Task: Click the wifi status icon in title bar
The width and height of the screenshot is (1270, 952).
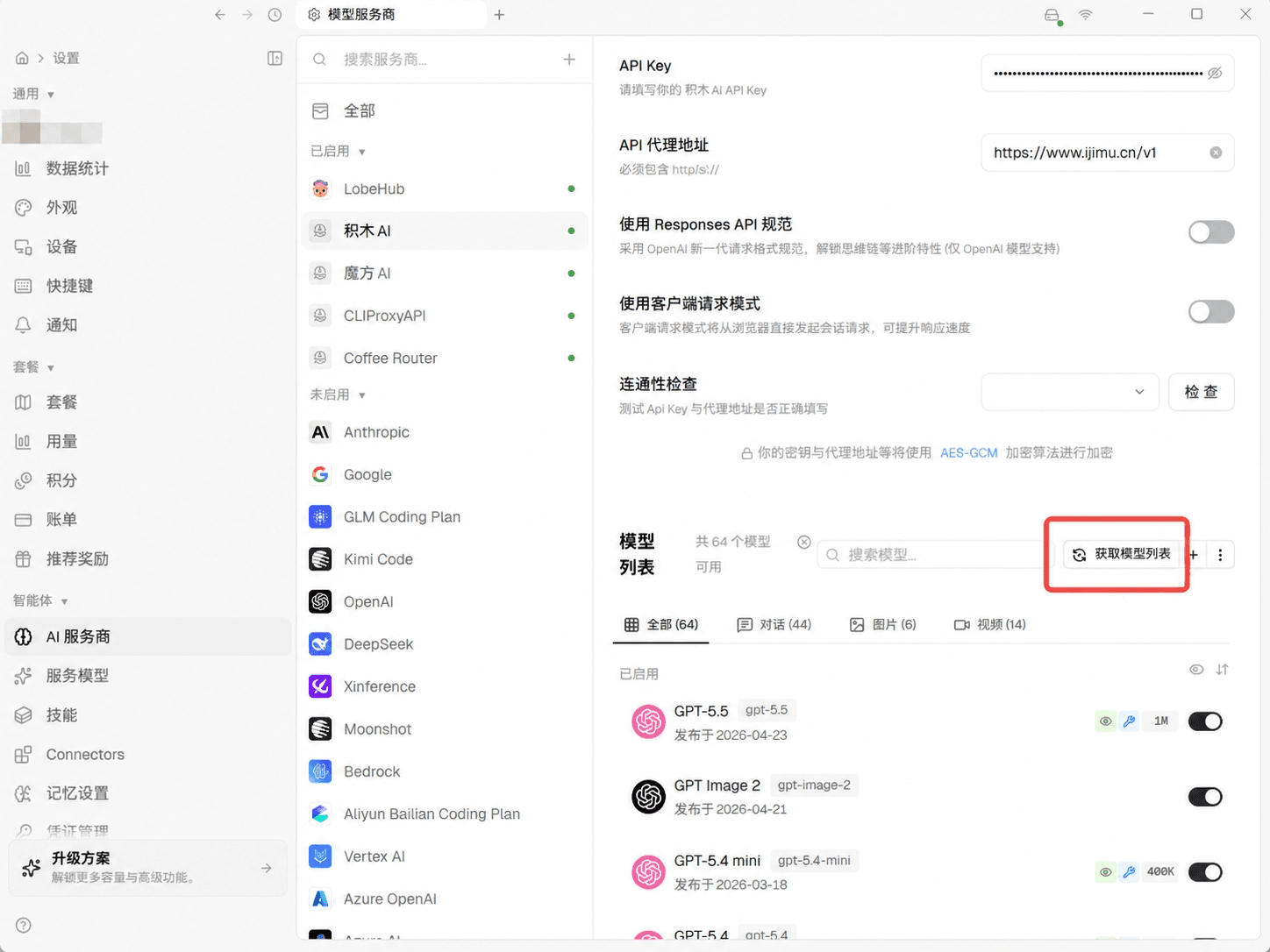Action: [1086, 15]
